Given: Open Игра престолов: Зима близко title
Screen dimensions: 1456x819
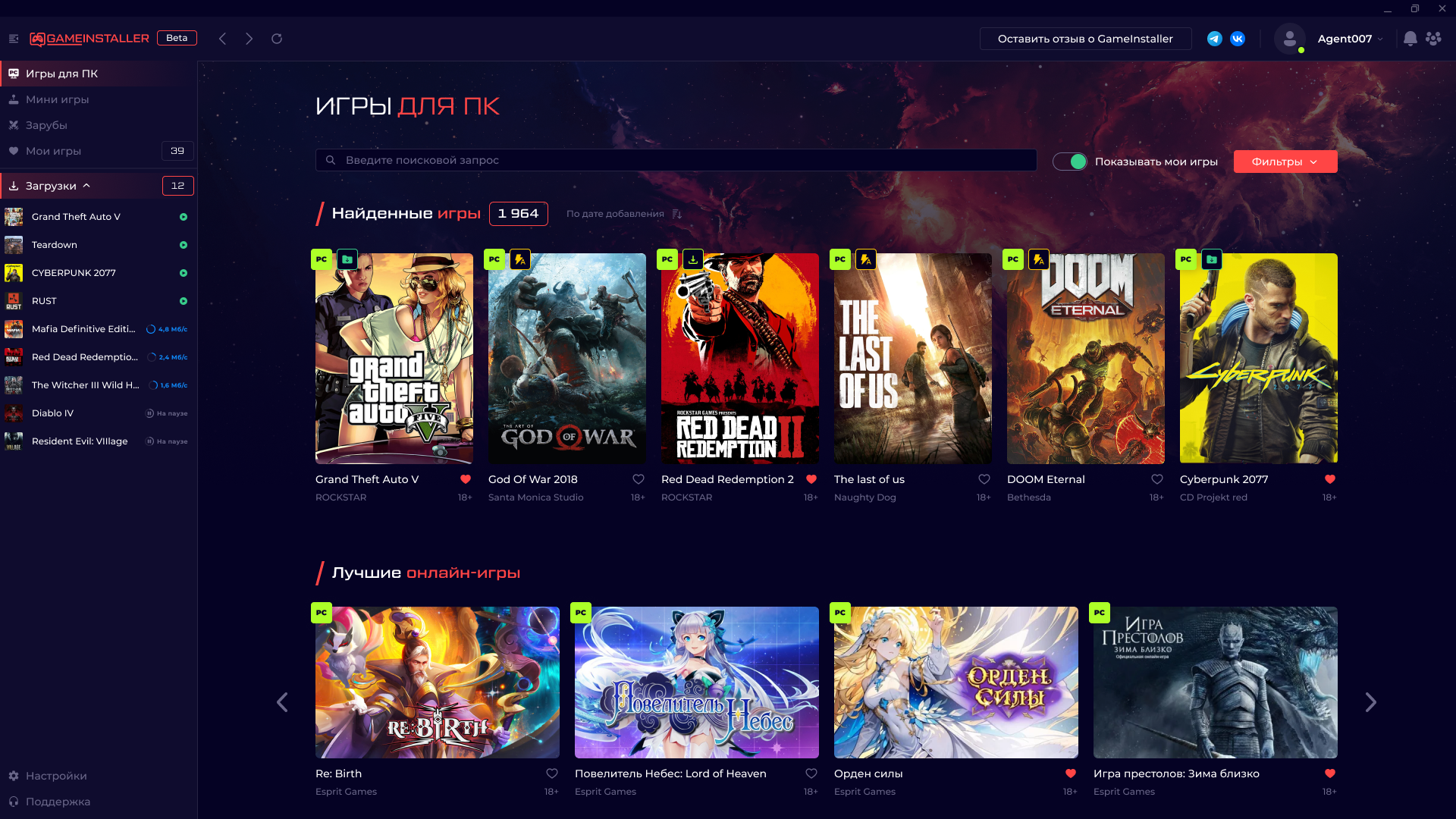Looking at the screenshot, I should click(1176, 773).
